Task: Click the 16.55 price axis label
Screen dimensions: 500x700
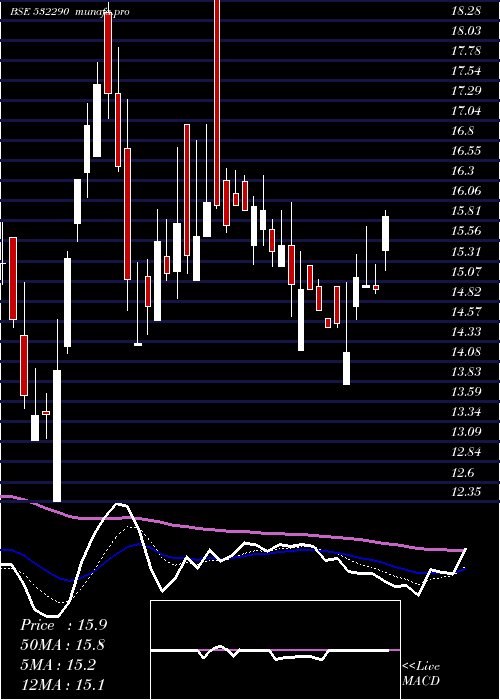Action: coord(466,151)
